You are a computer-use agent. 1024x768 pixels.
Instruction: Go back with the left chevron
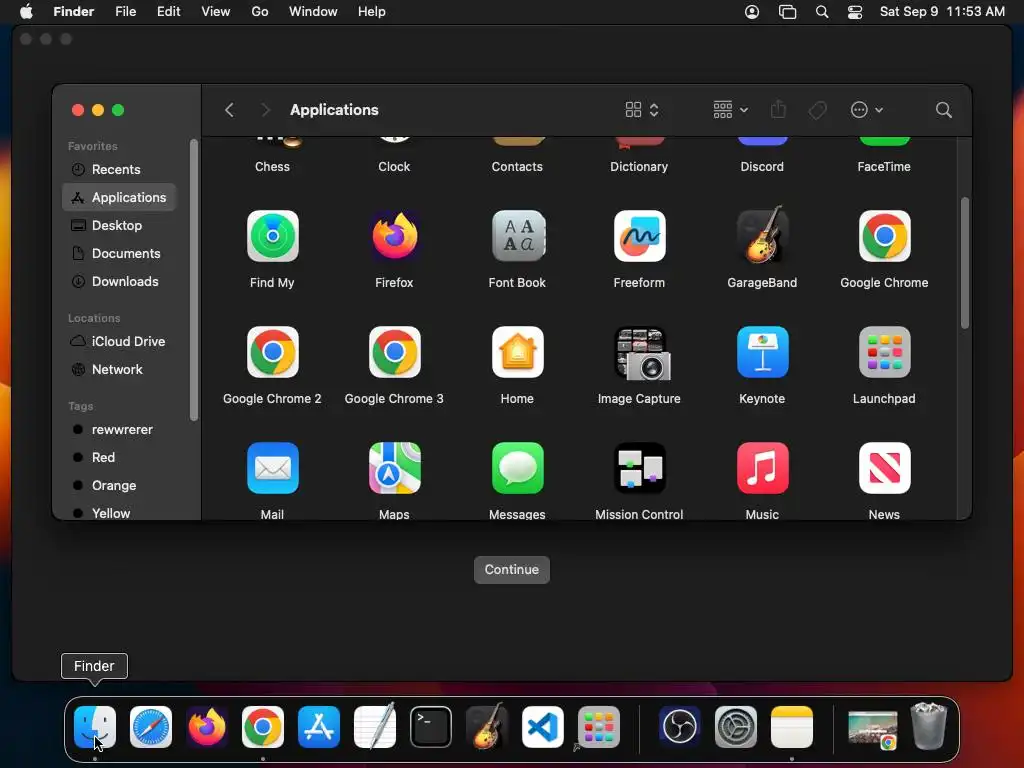tap(229, 110)
